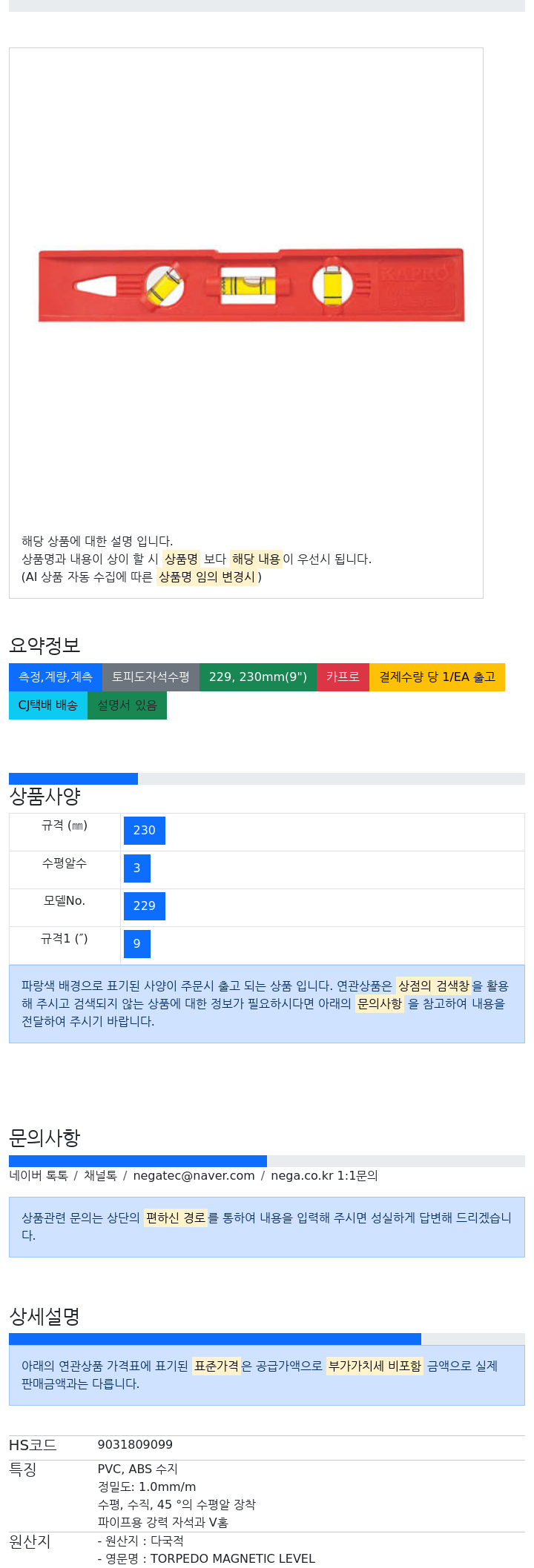
Task: Click the blue progress bar under 문의사항
Action: coord(138,1161)
